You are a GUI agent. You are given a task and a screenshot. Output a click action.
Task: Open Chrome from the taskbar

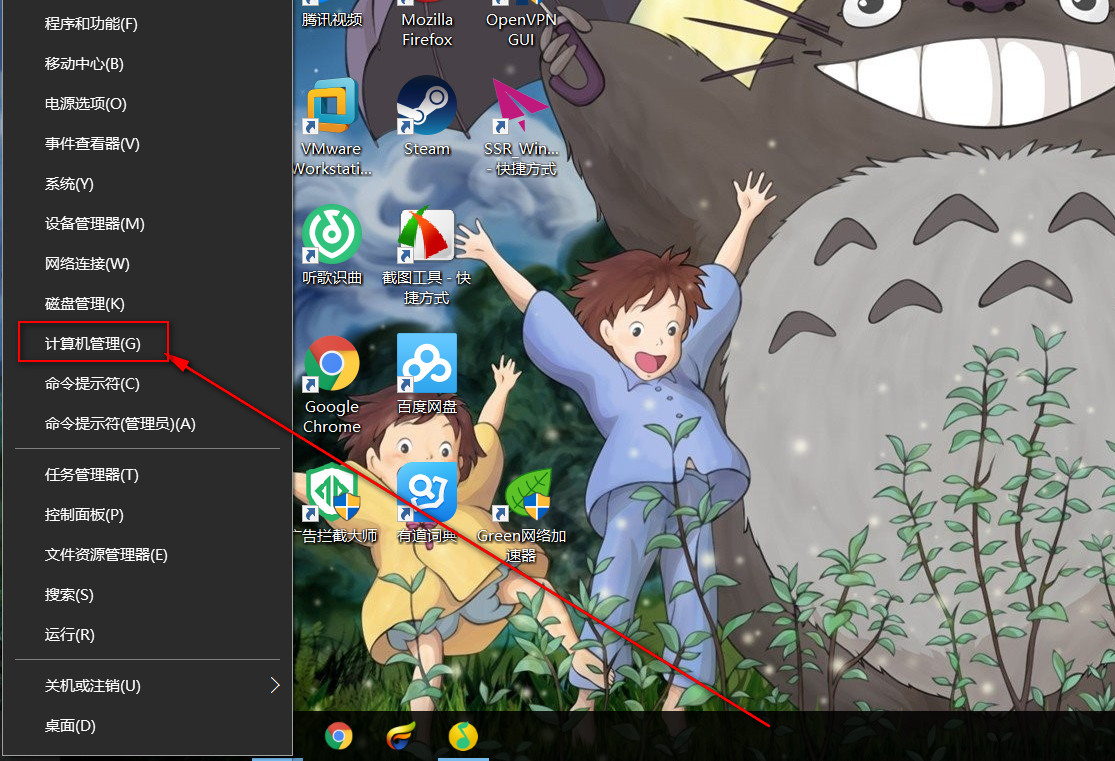coord(338,736)
